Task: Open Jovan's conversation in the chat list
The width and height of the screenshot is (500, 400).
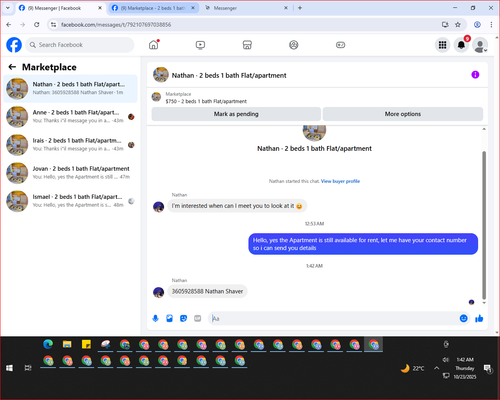Action: tap(70, 173)
